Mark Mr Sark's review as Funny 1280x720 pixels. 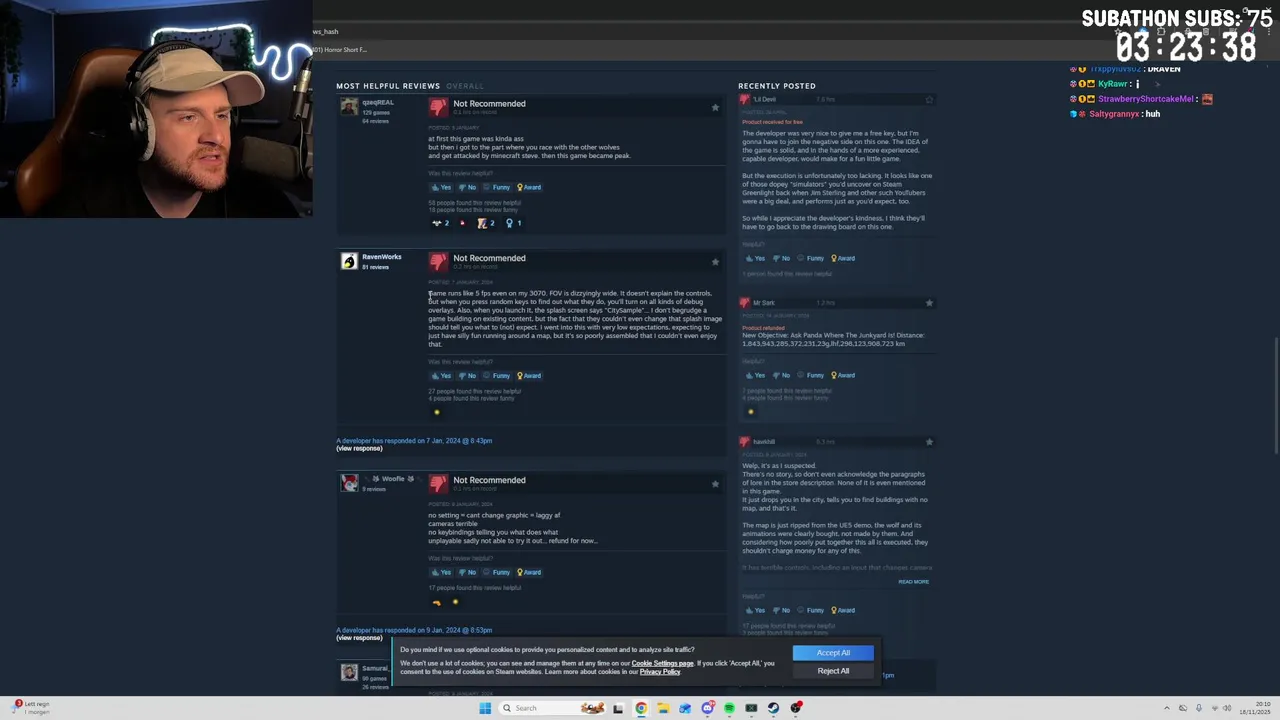[x=811, y=375]
